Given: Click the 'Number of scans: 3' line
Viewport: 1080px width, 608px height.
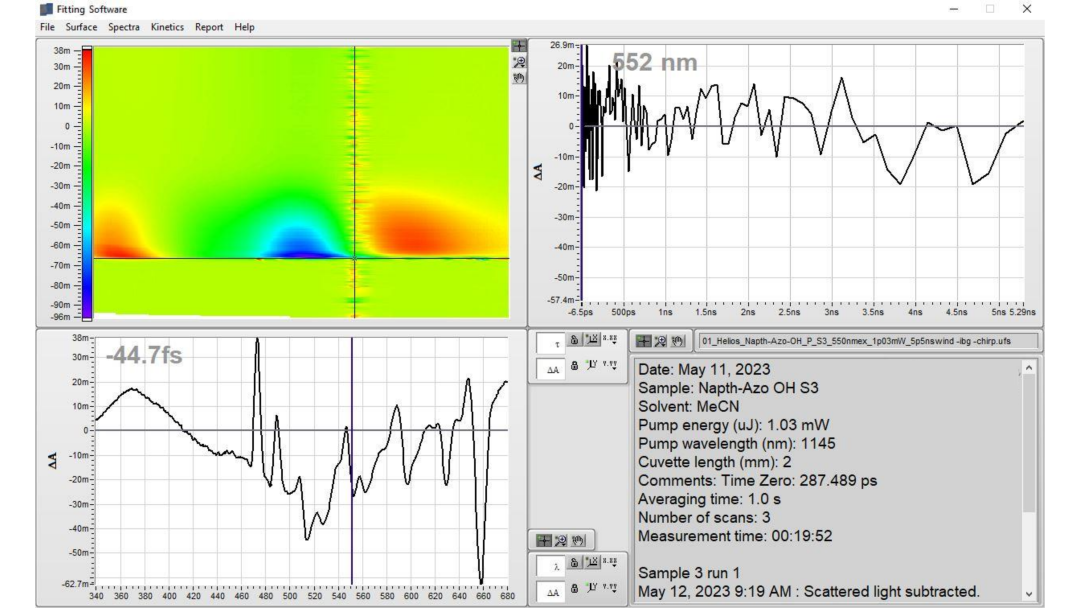Looking at the screenshot, I should [x=704, y=518].
